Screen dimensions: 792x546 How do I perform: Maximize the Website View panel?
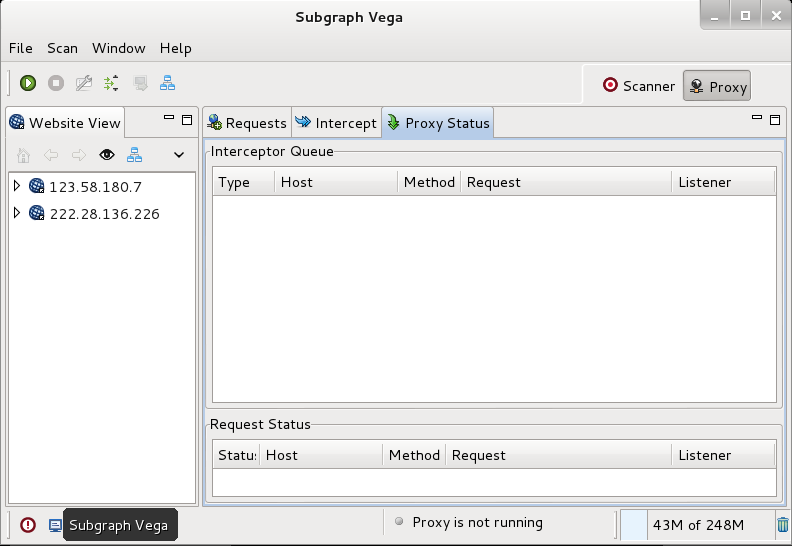(187, 120)
